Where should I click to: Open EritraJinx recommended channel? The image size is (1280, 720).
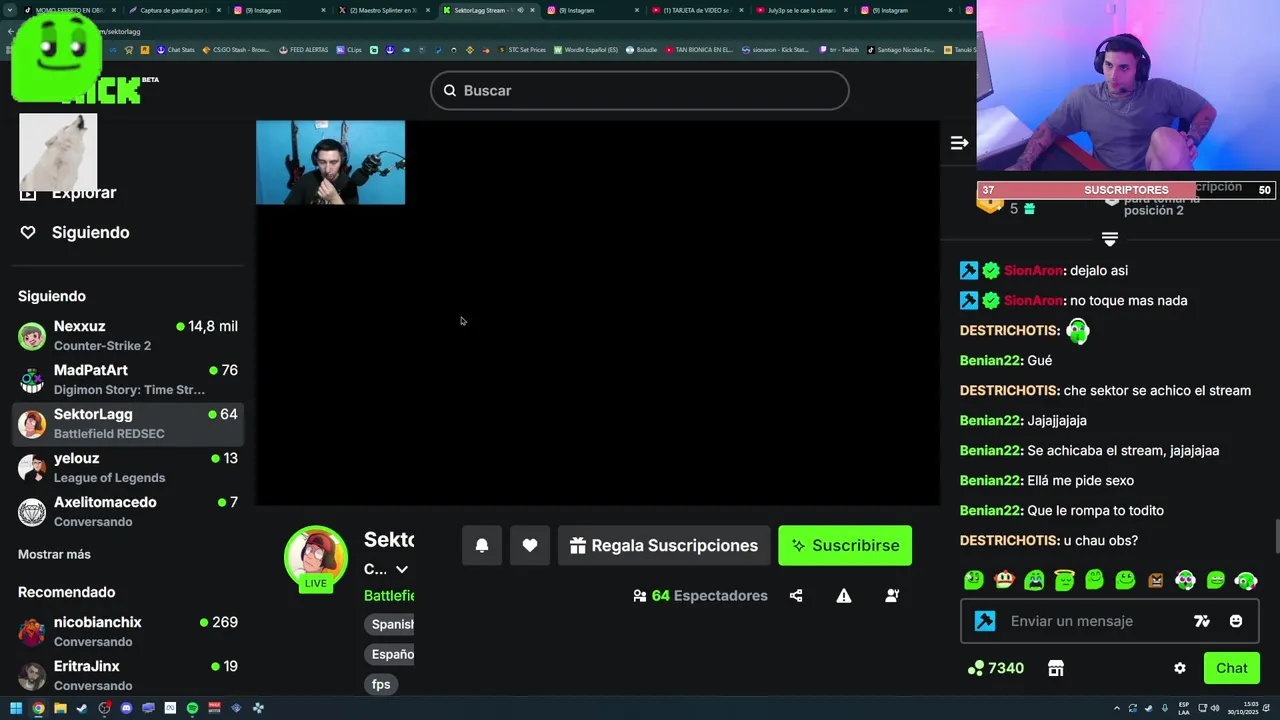[129, 676]
